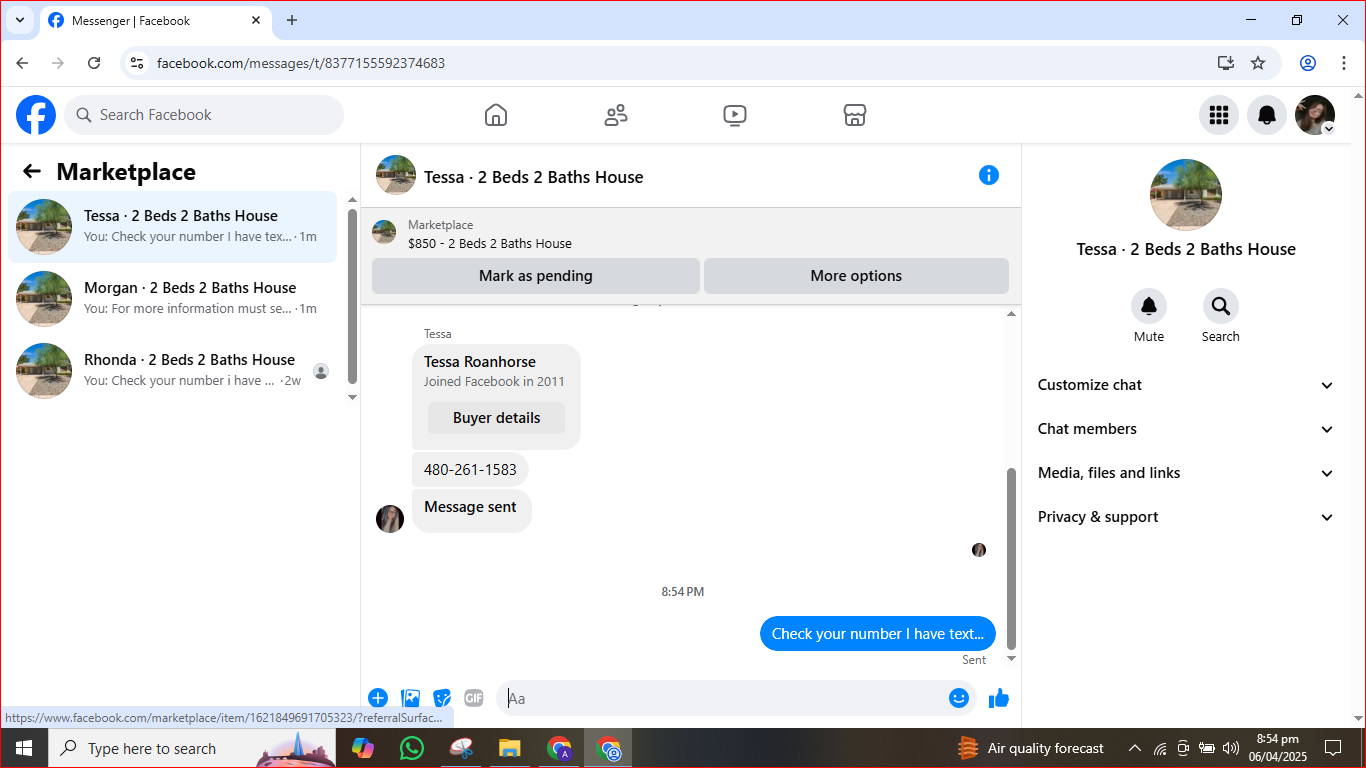
Task: Click More options button
Action: click(x=856, y=276)
